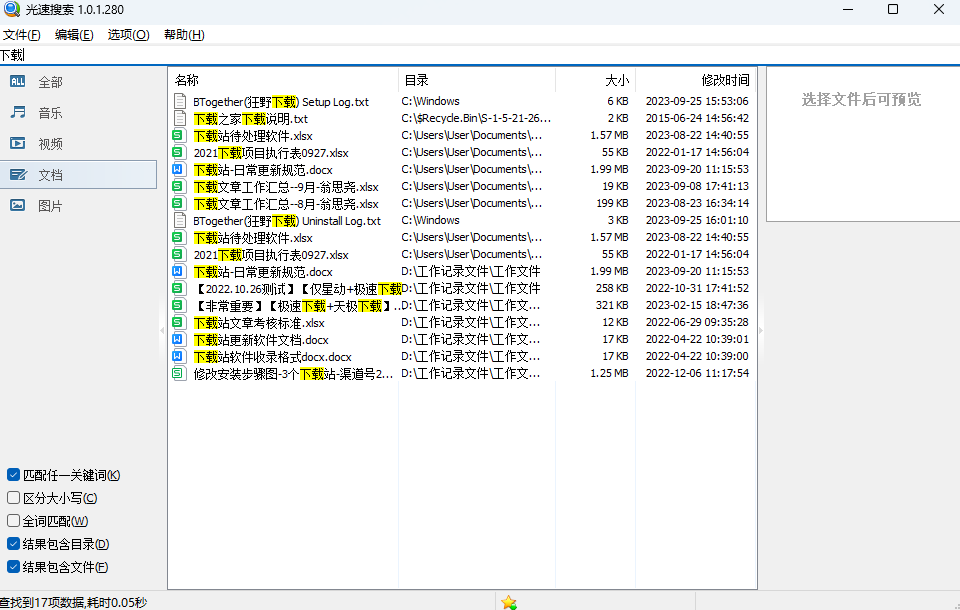Click the Word icon for 下载站更新软件文档.docx

[180, 340]
